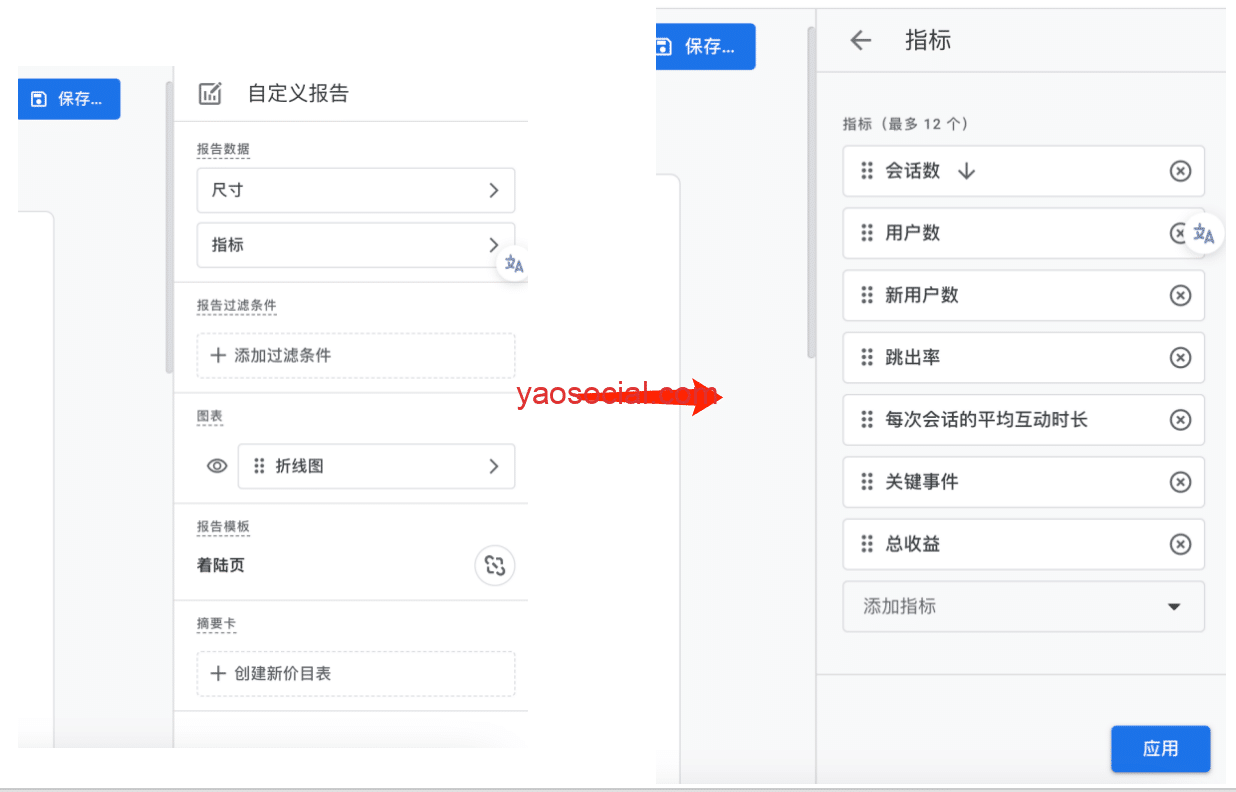Delete the 每次会话的平均互动时长 metric
This screenshot has width=1236, height=792.
coord(1180,419)
